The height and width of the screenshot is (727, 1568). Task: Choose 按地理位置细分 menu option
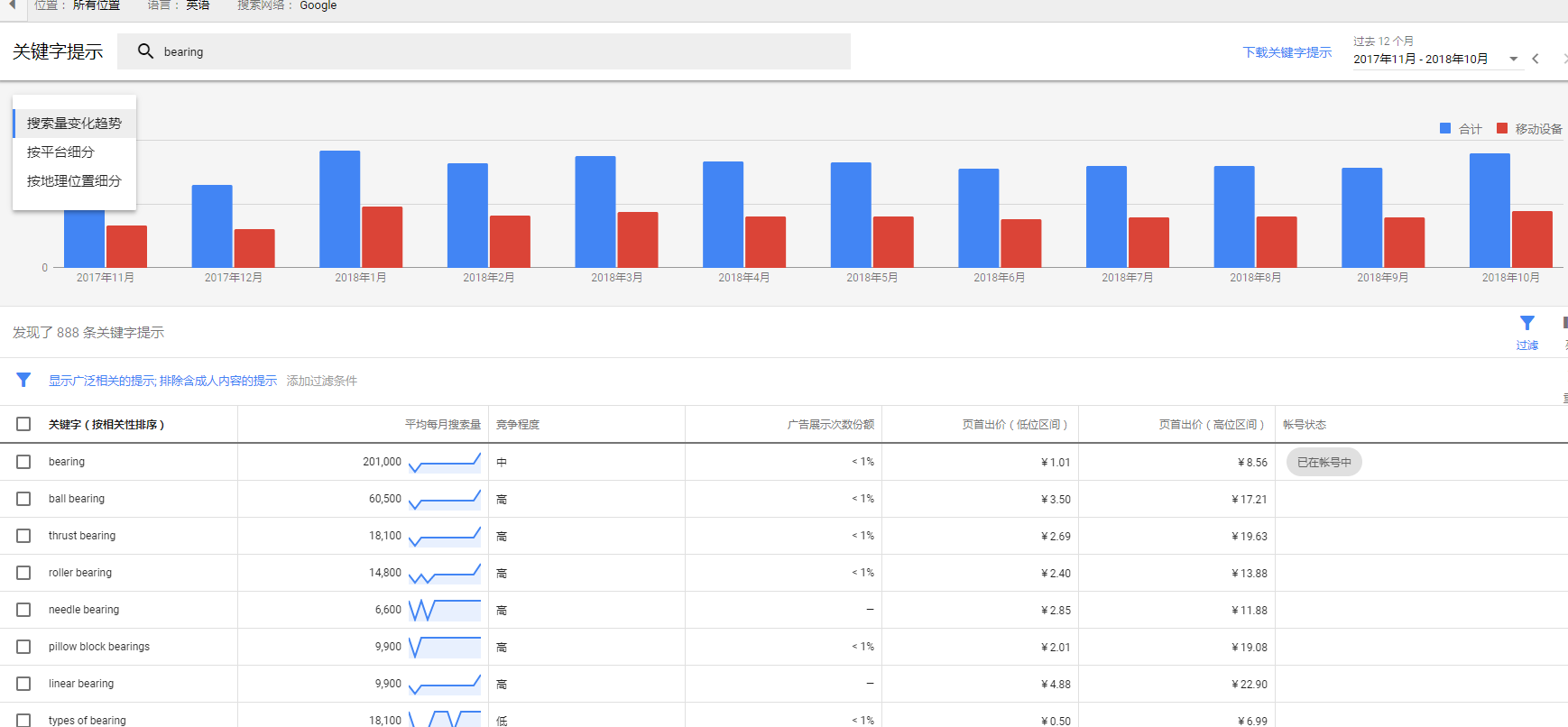[74, 181]
